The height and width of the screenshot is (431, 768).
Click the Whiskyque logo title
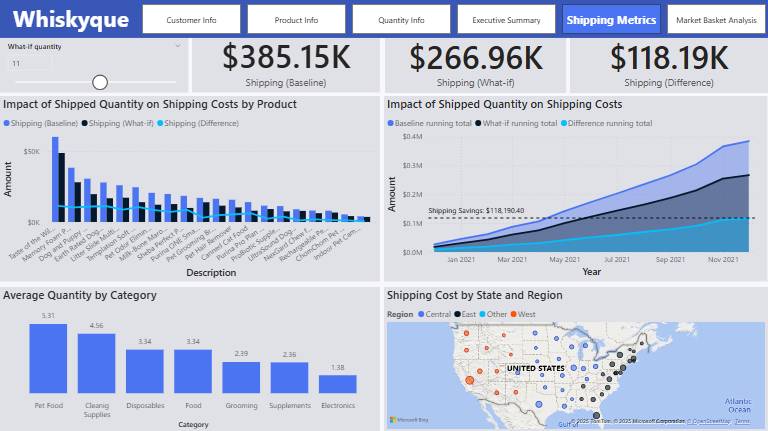[x=71, y=20]
